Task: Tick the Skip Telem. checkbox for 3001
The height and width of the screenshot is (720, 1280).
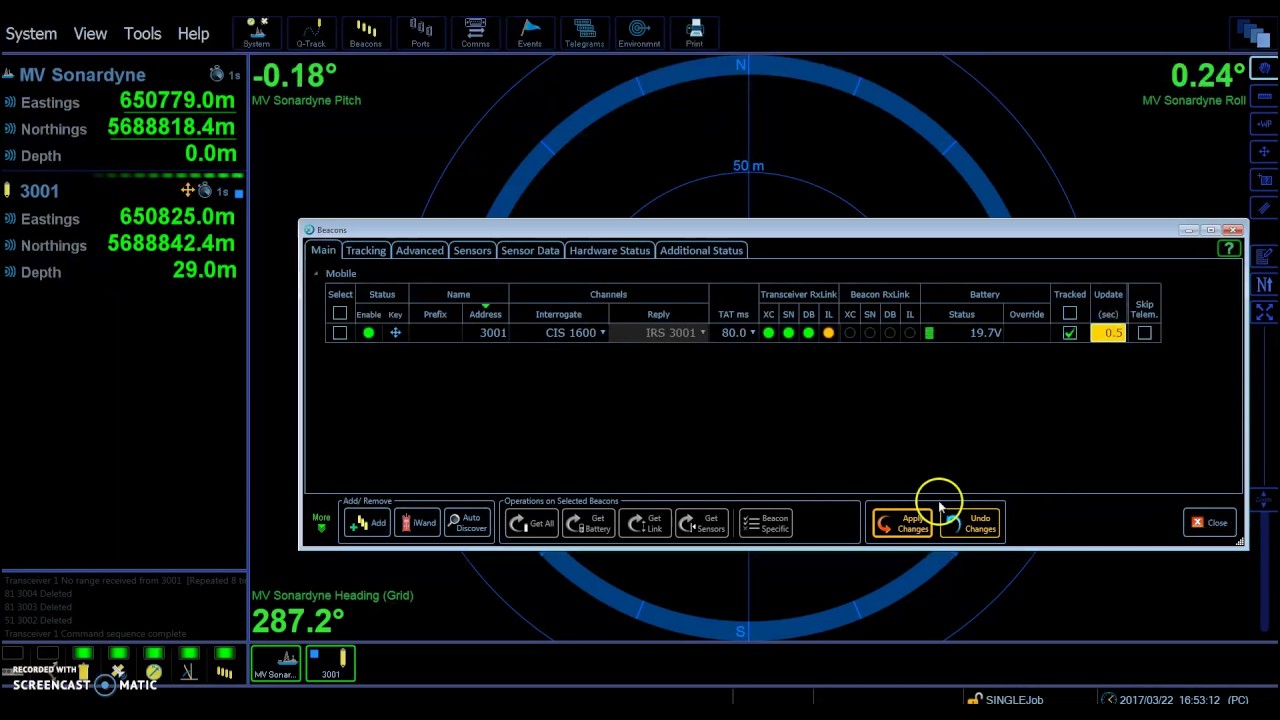Action: pyautogui.click(x=1144, y=333)
